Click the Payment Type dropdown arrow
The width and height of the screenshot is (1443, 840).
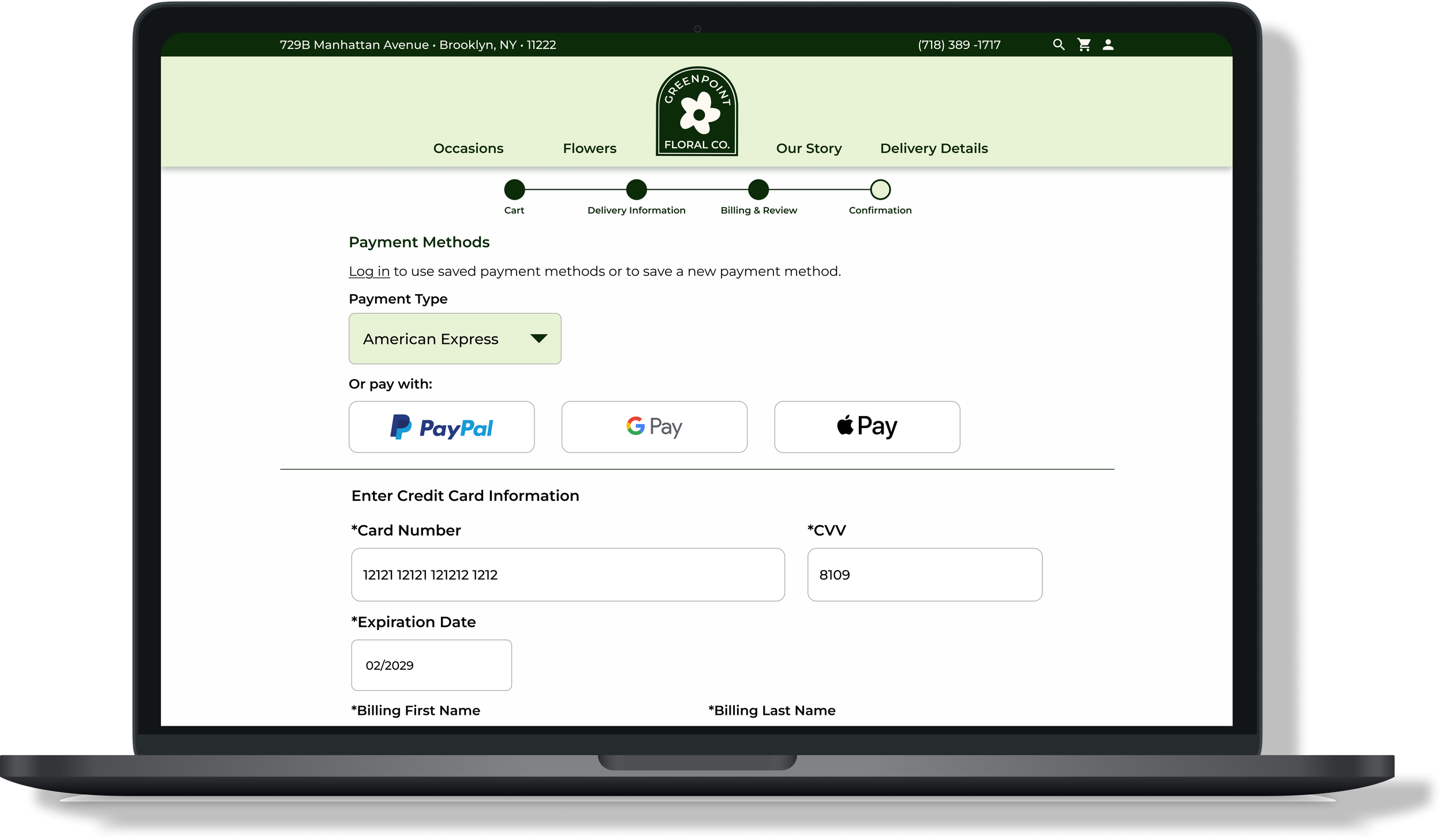pyautogui.click(x=538, y=339)
